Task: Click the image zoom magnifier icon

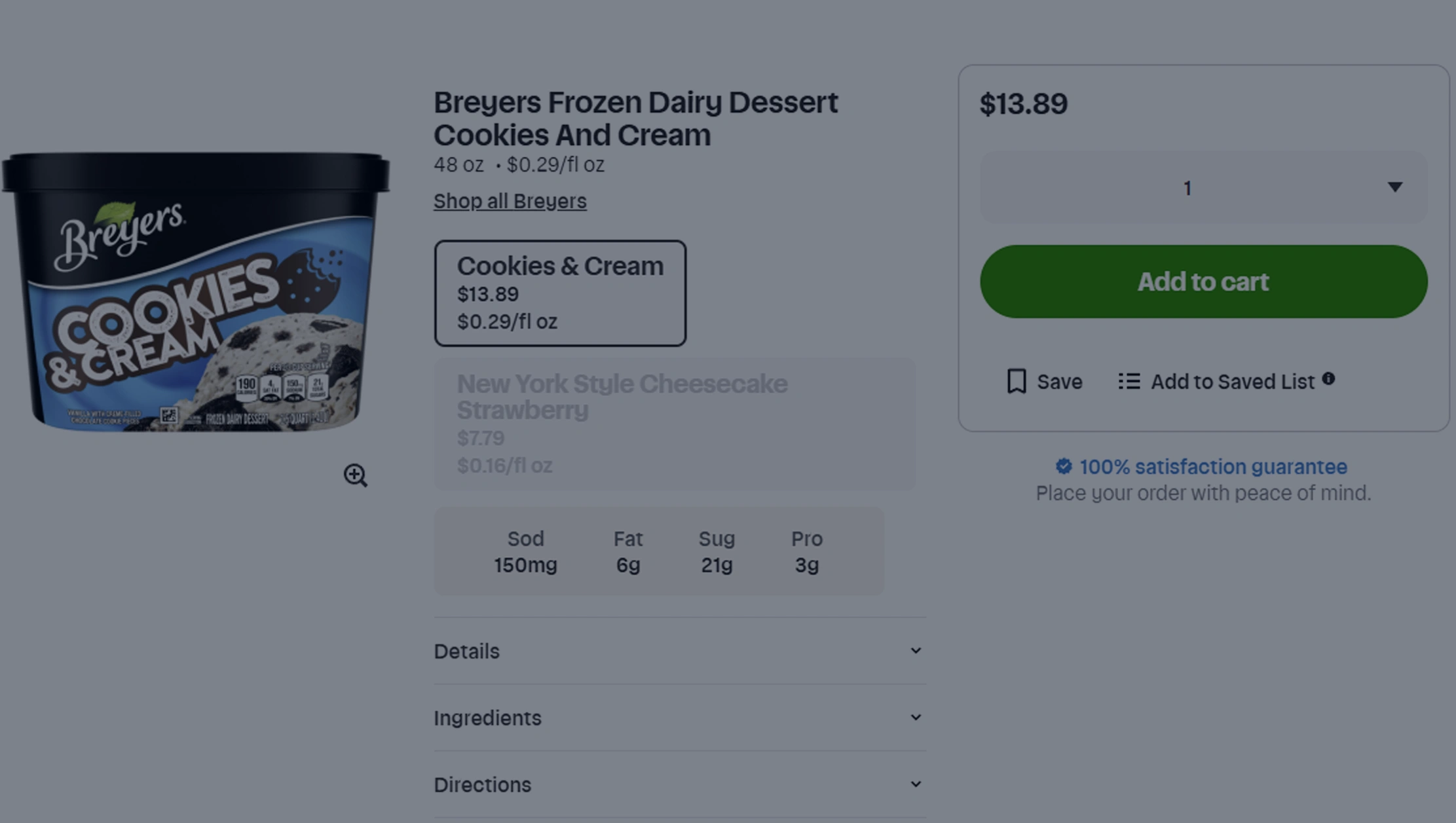Action: (356, 475)
